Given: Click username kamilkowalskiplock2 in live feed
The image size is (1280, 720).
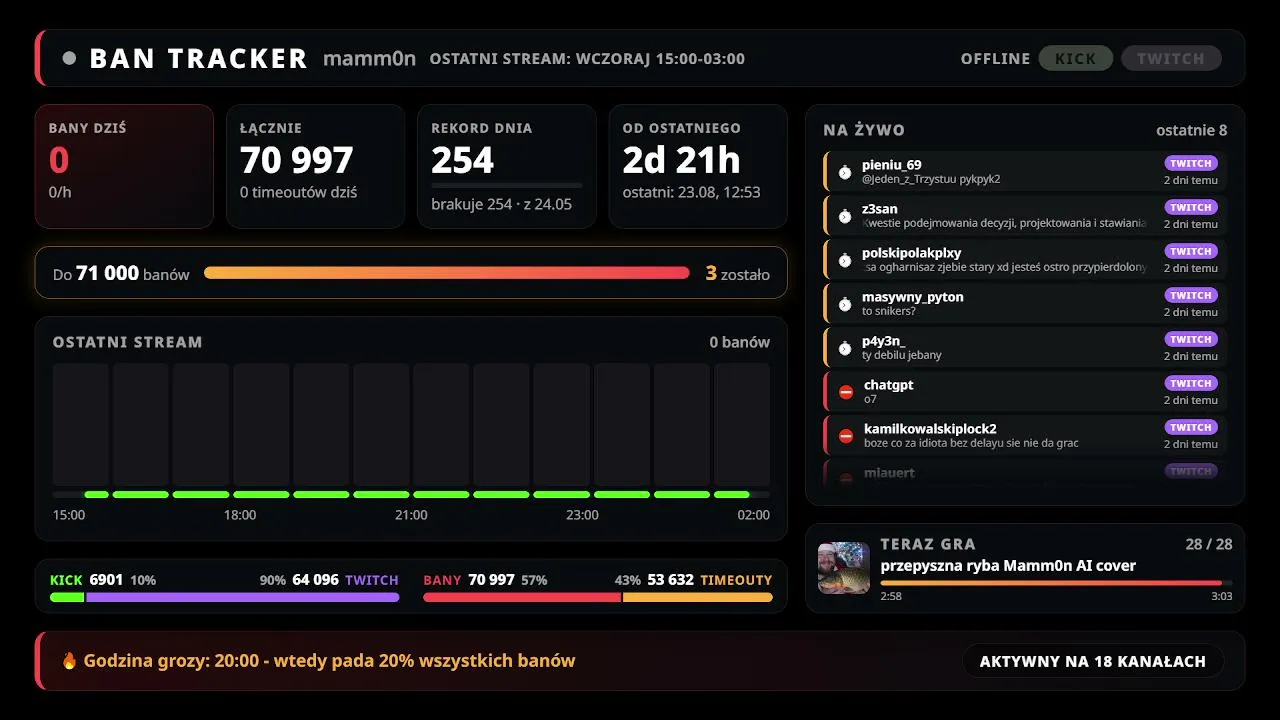Looking at the screenshot, I should click(x=930, y=429).
